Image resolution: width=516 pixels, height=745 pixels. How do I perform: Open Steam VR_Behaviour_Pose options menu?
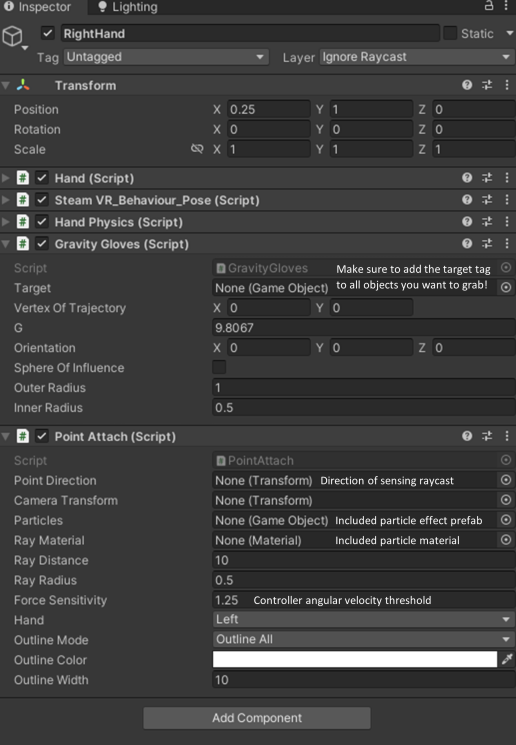507,200
